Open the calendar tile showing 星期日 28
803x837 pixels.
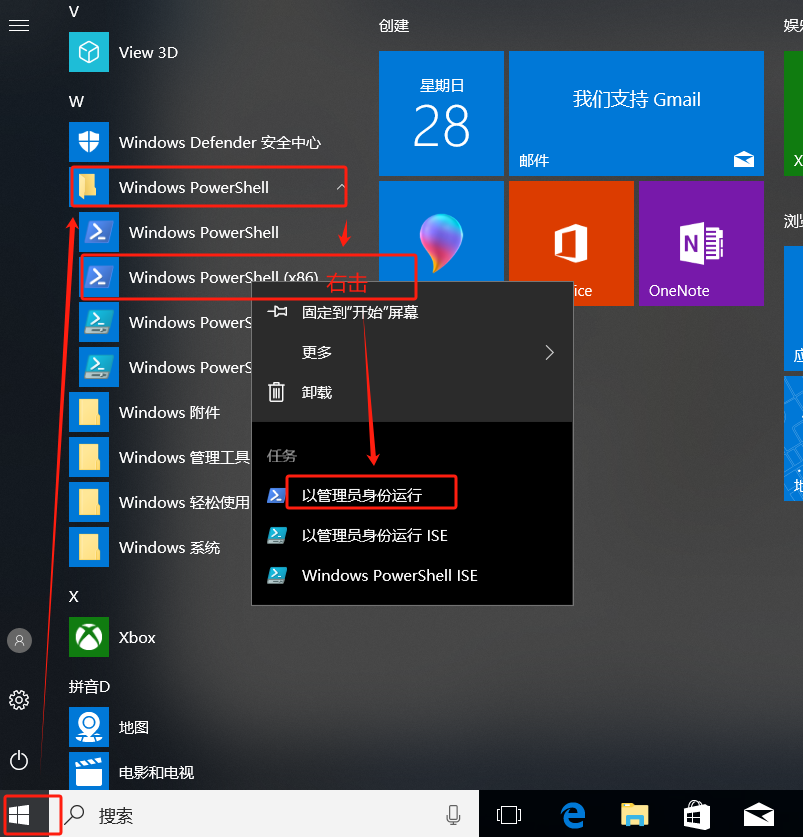tap(441, 113)
